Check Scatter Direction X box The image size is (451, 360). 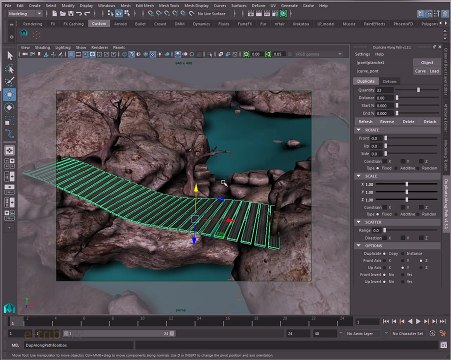[x=385, y=238]
